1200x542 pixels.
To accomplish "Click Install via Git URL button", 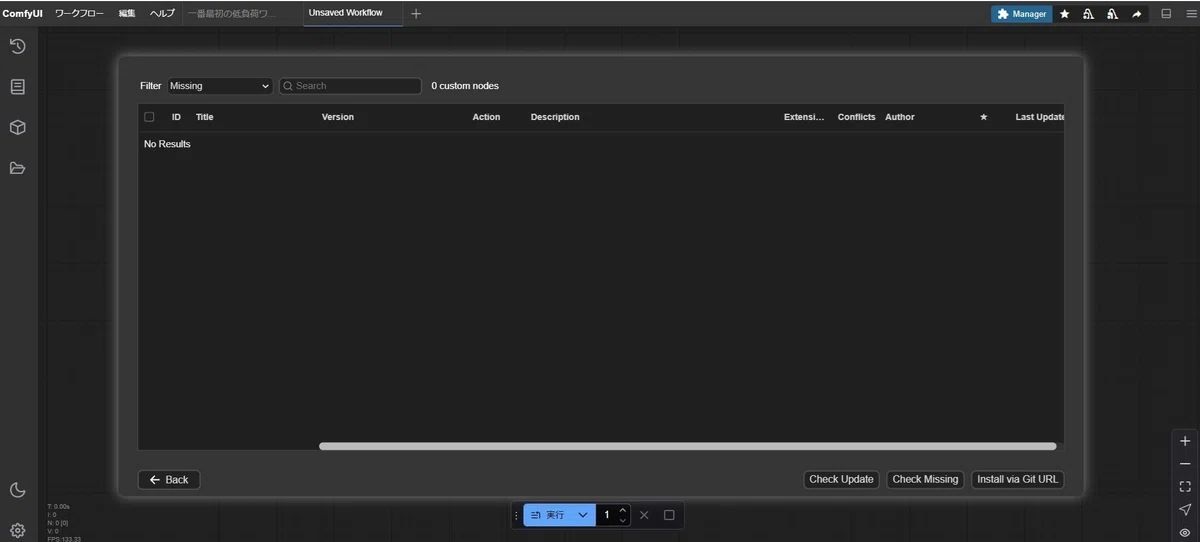I will click(1017, 479).
